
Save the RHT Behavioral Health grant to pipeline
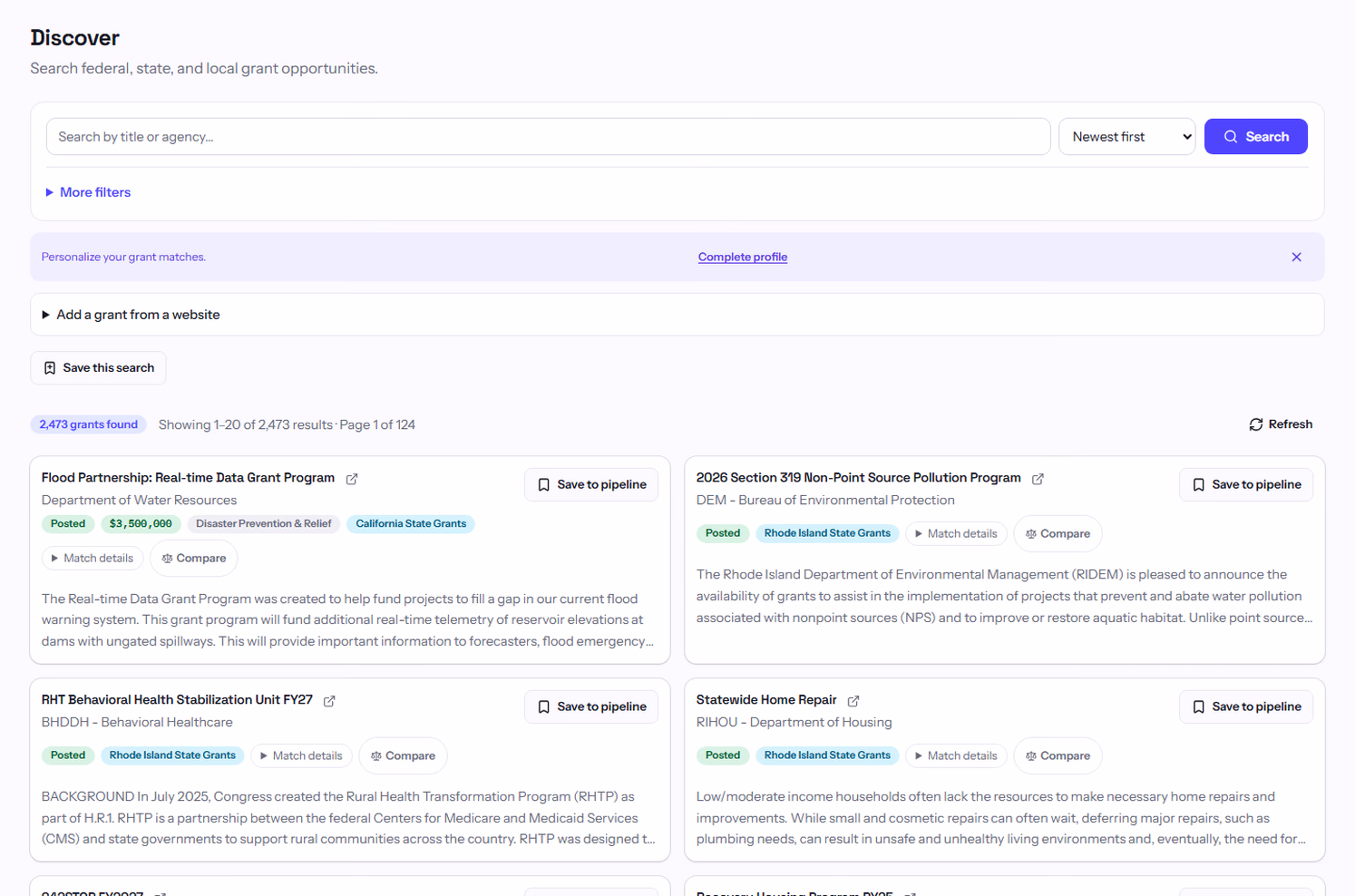tap(591, 707)
